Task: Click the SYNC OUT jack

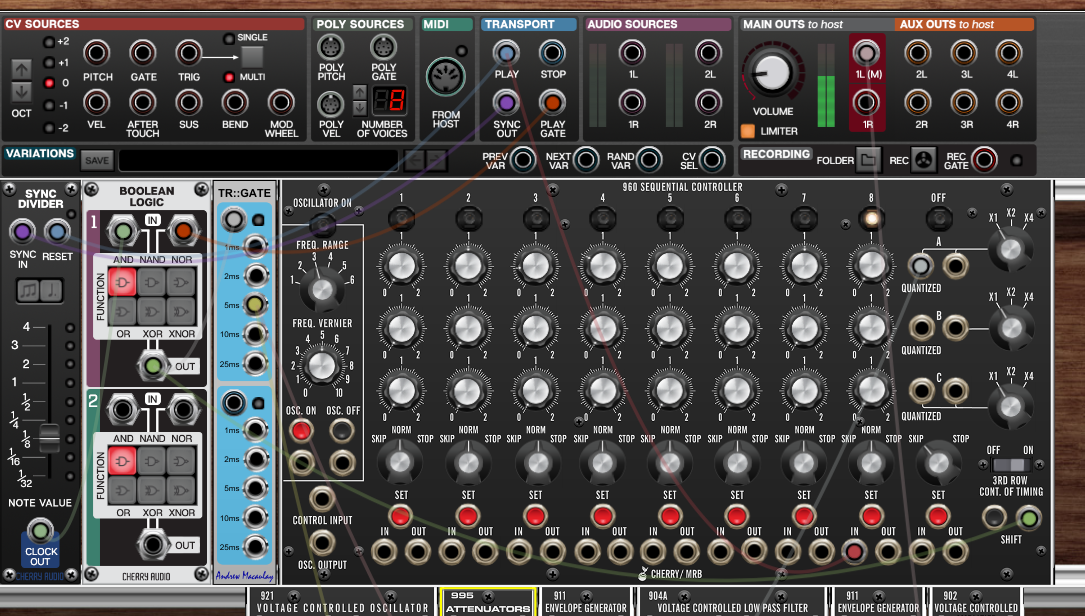Action: [x=507, y=103]
